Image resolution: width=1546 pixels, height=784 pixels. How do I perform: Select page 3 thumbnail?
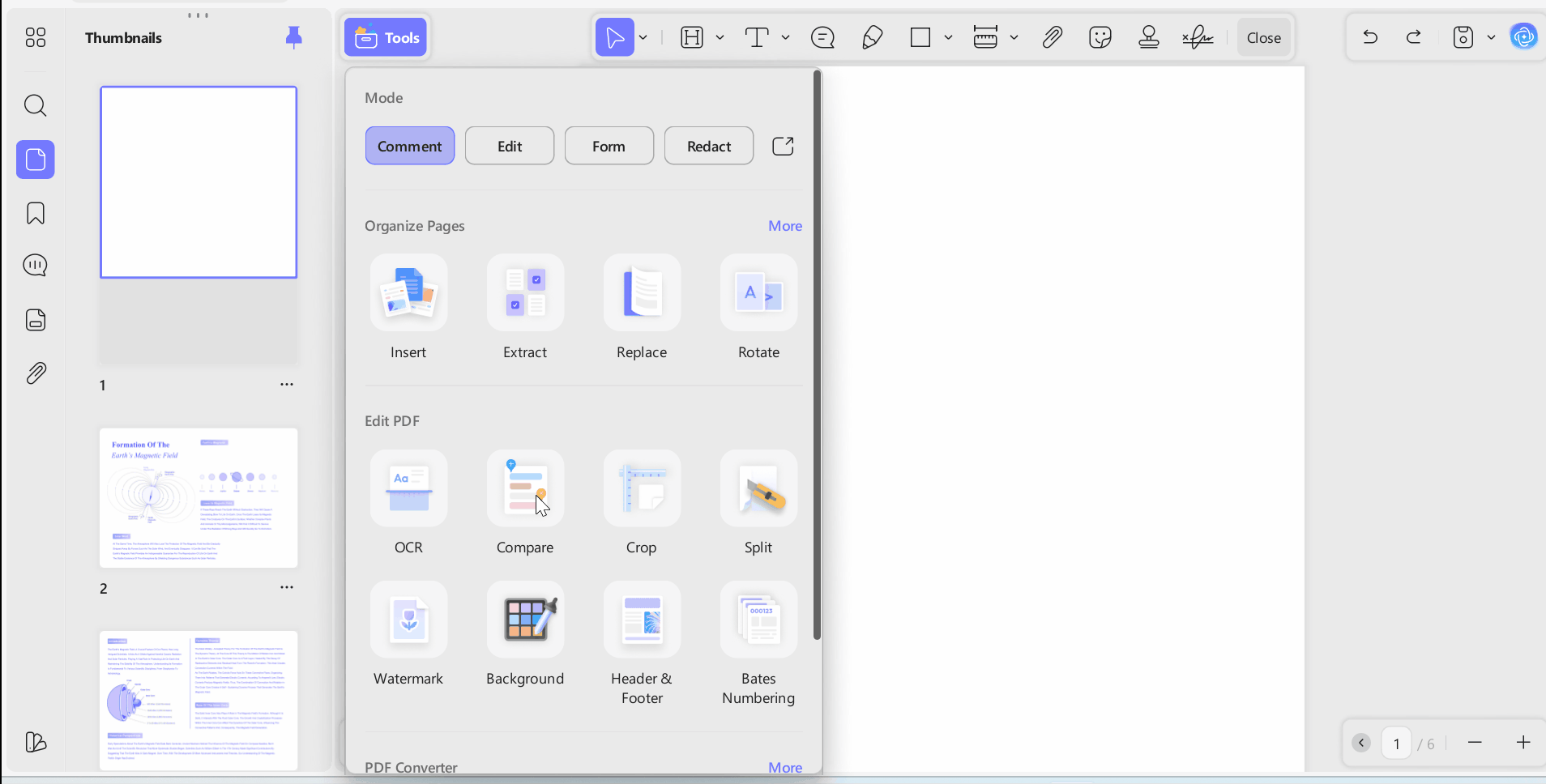(199, 701)
